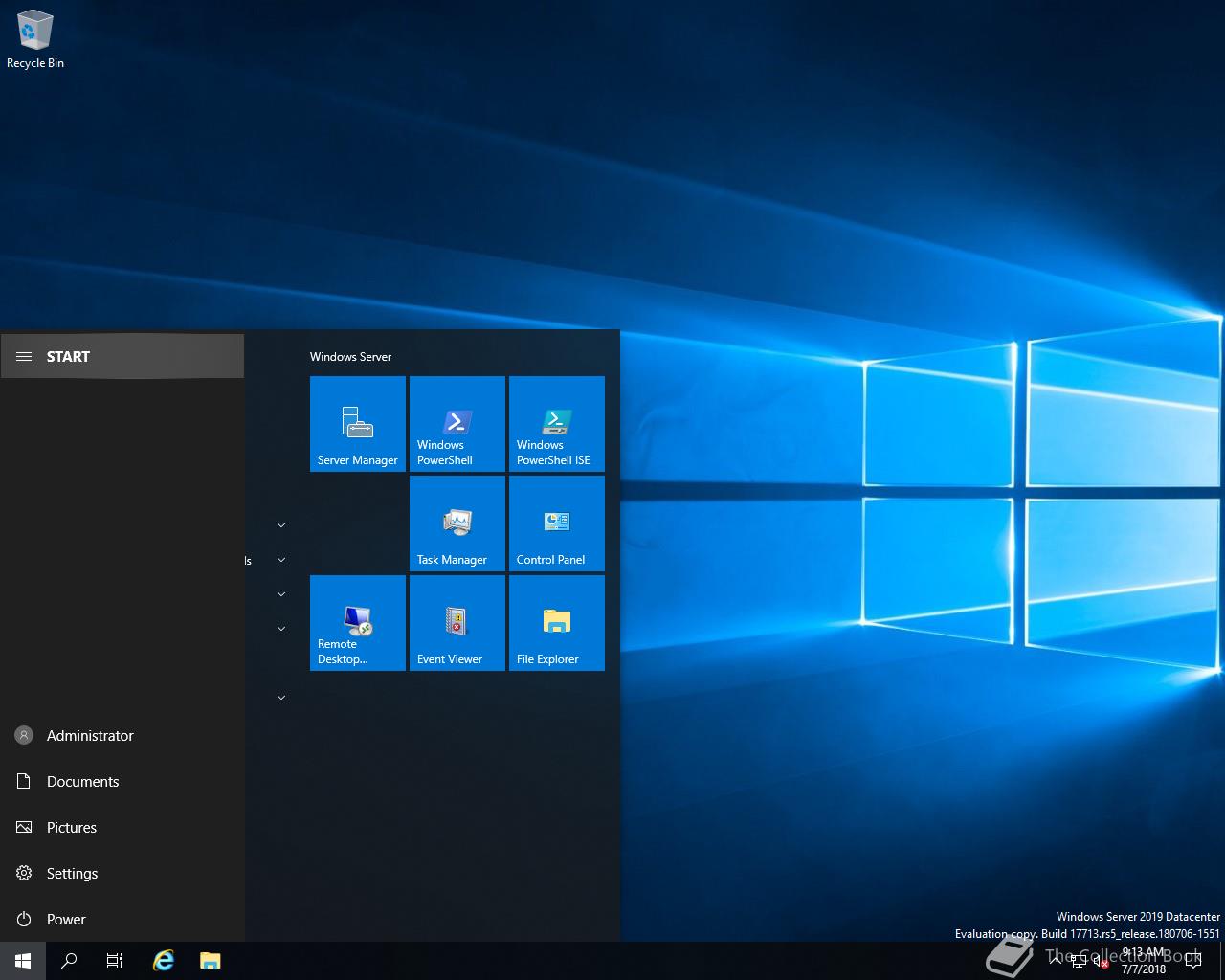The height and width of the screenshot is (980, 1225).
Task: Click the File Explorer tile in Start
Action: pos(557,623)
